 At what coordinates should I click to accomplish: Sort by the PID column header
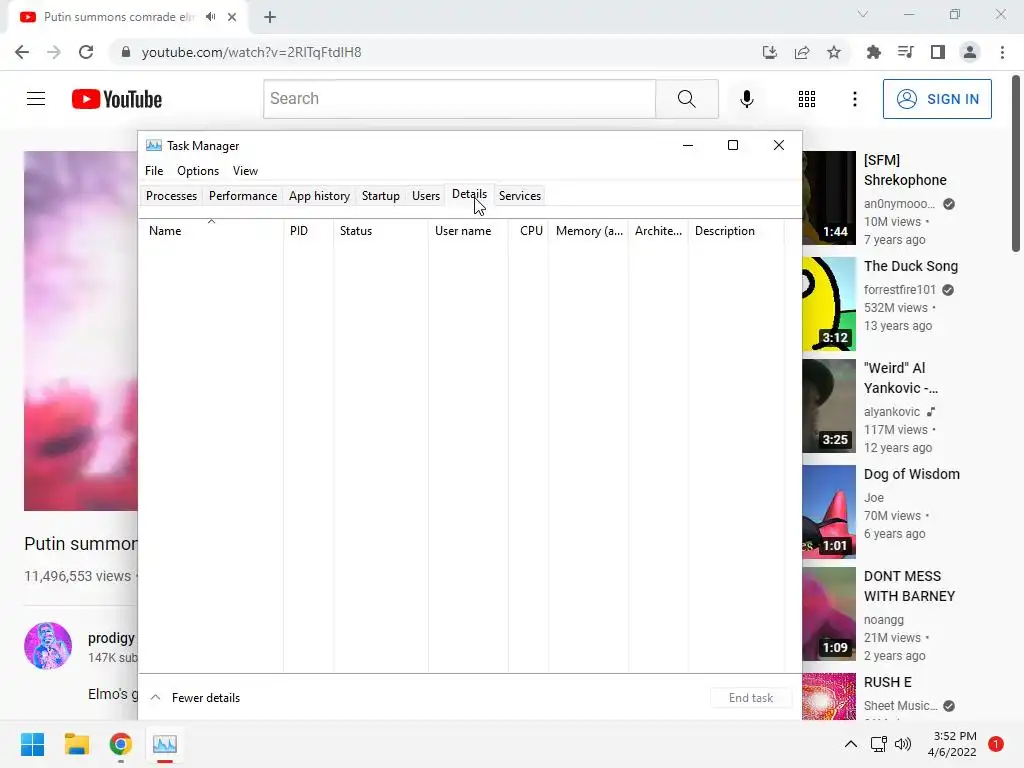coord(308,231)
